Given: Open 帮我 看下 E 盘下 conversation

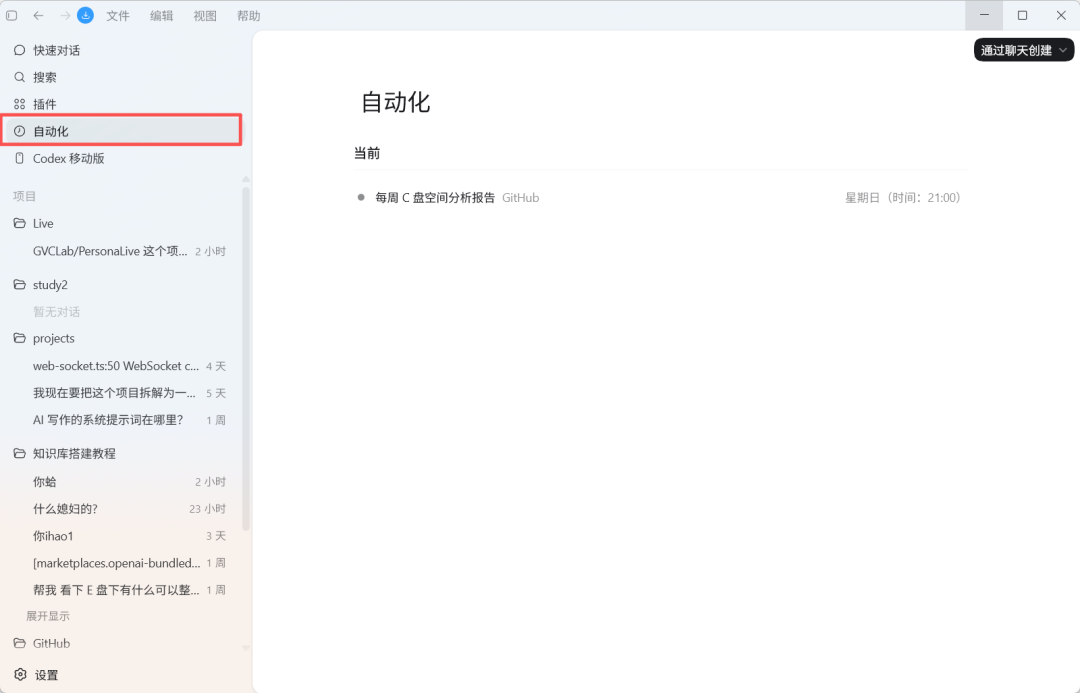Looking at the screenshot, I should pyautogui.click(x=123, y=590).
